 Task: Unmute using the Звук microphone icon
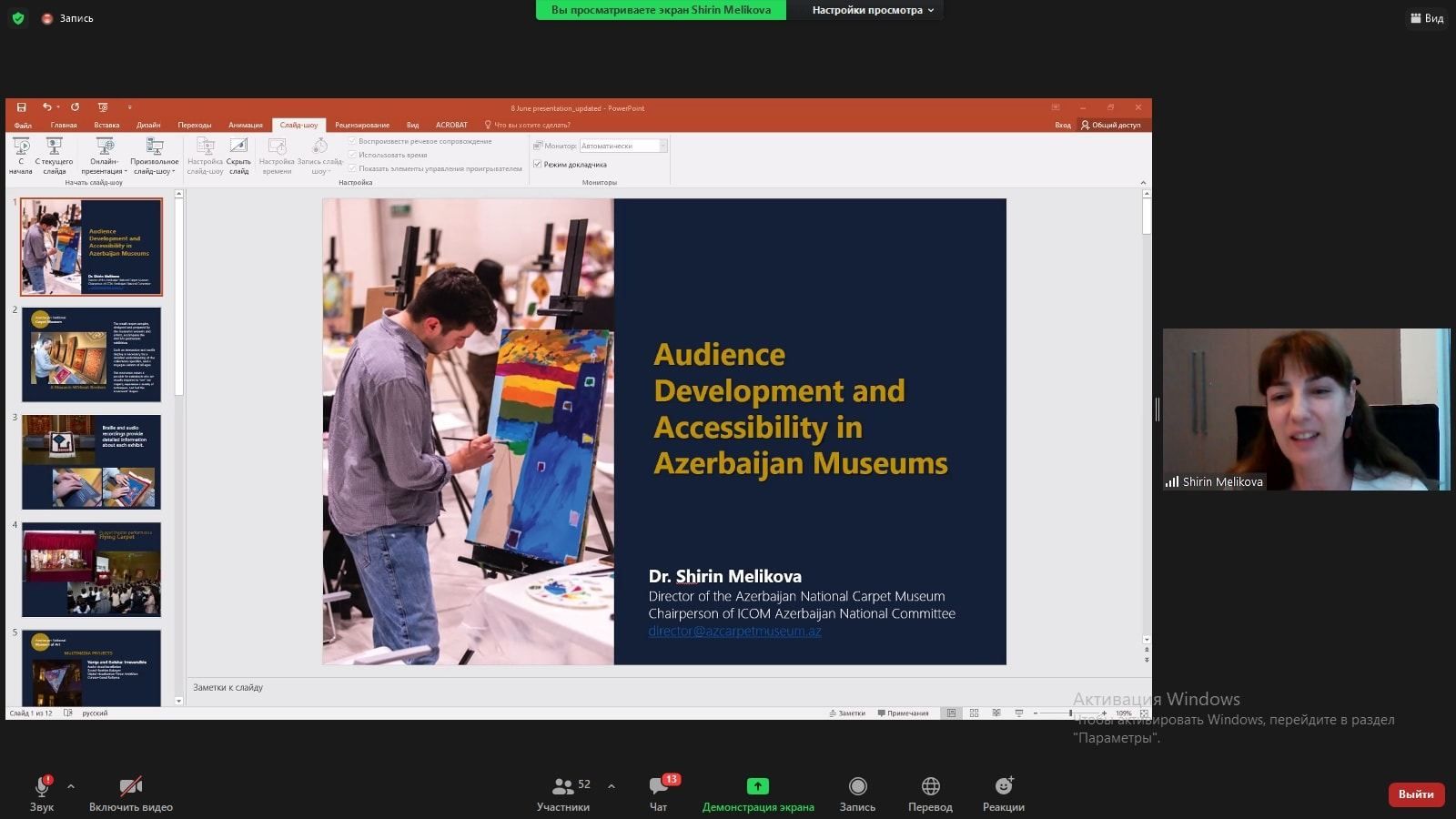(42, 786)
